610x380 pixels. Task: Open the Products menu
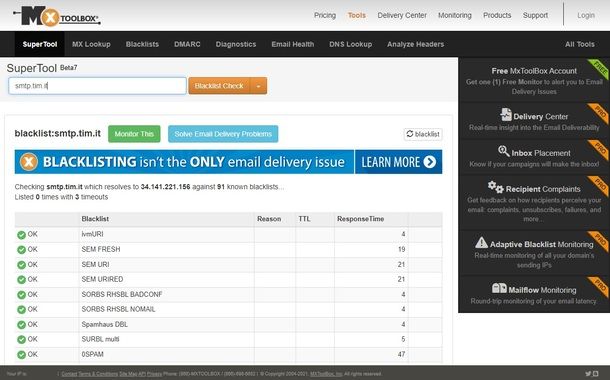point(497,15)
